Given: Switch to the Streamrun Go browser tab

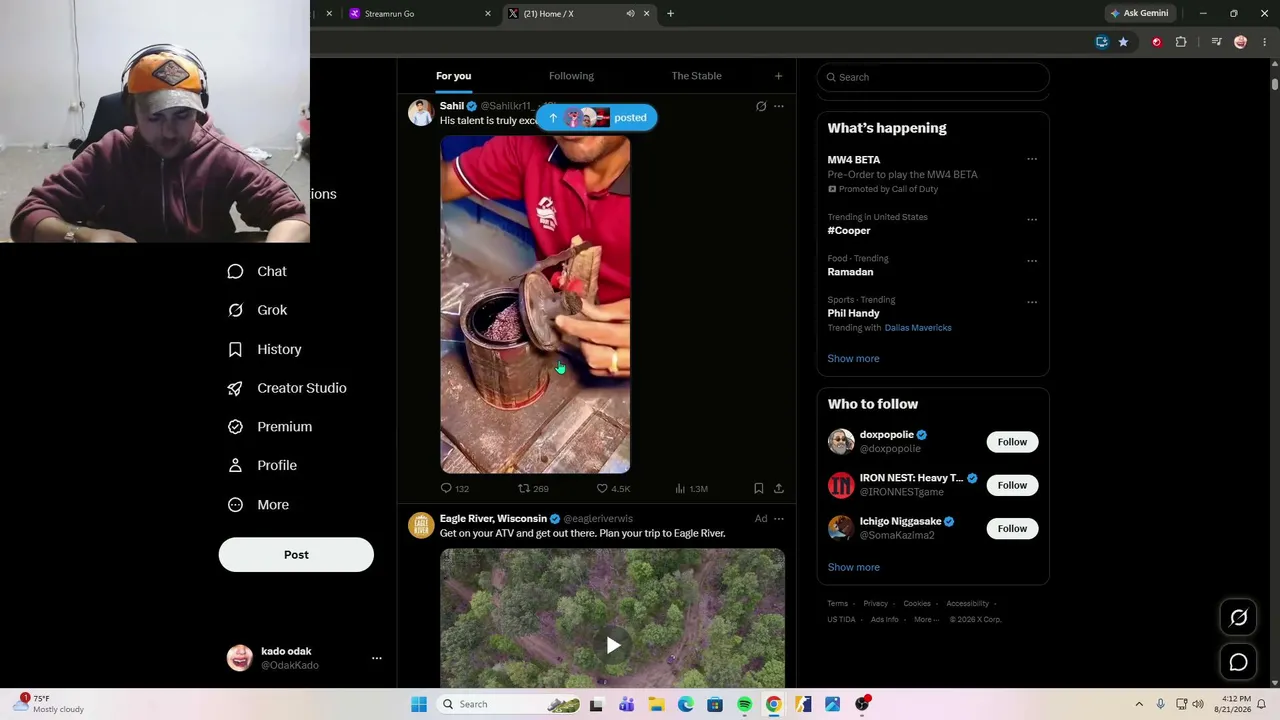Looking at the screenshot, I should click(420, 14).
